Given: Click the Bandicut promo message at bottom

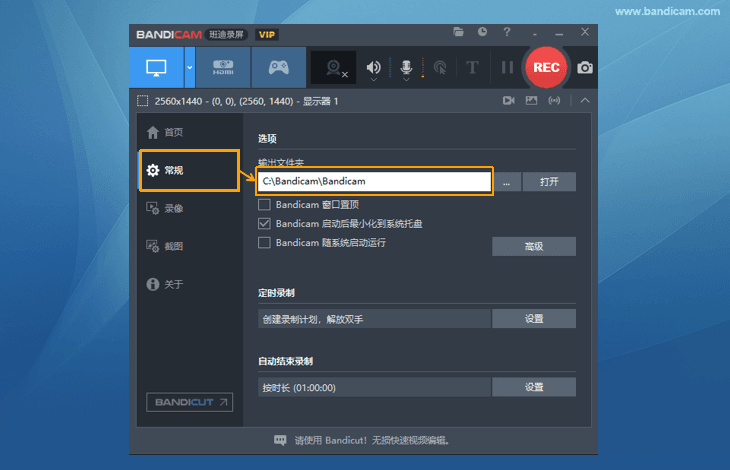Looking at the screenshot, I should coord(372,440).
